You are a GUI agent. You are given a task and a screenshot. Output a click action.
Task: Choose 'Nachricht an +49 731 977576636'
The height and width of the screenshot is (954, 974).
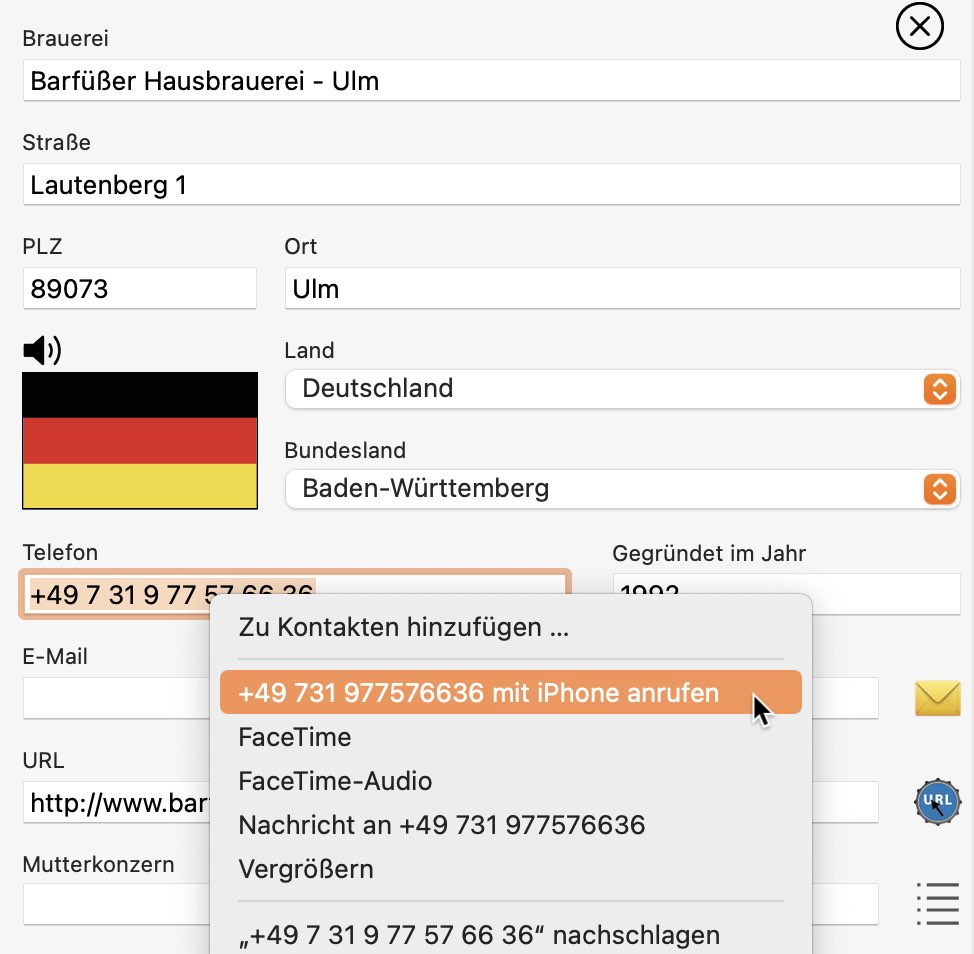[511, 825]
